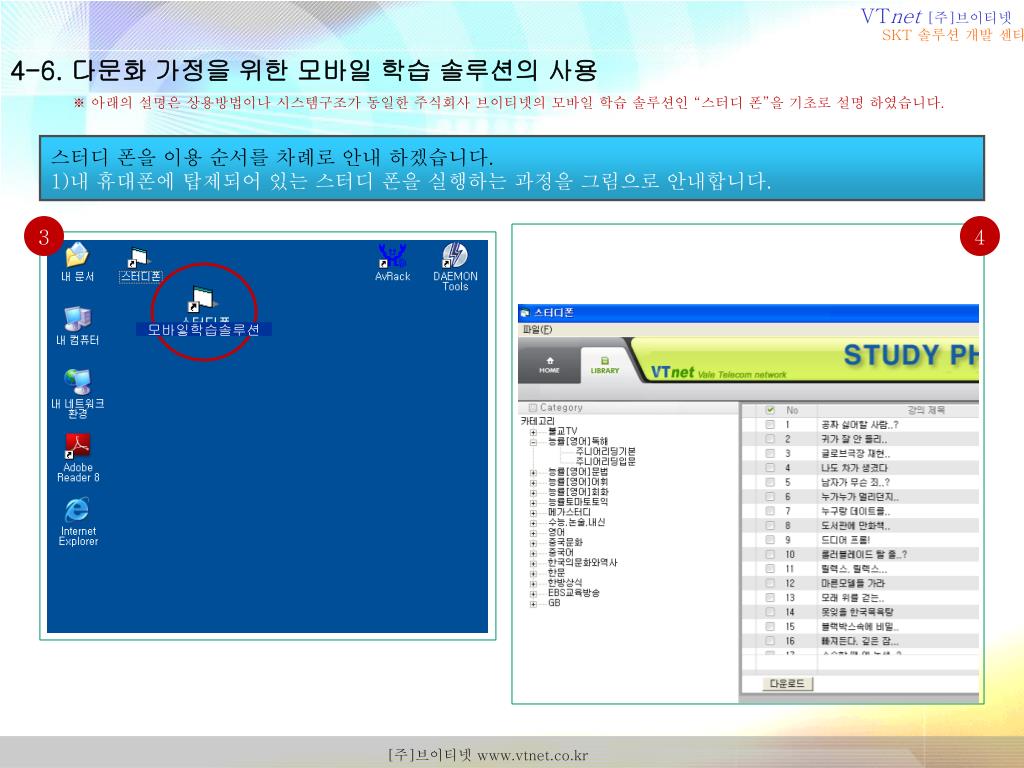Select the 수능,논술,내신 category label
The height and width of the screenshot is (768, 1024).
pos(577,522)
